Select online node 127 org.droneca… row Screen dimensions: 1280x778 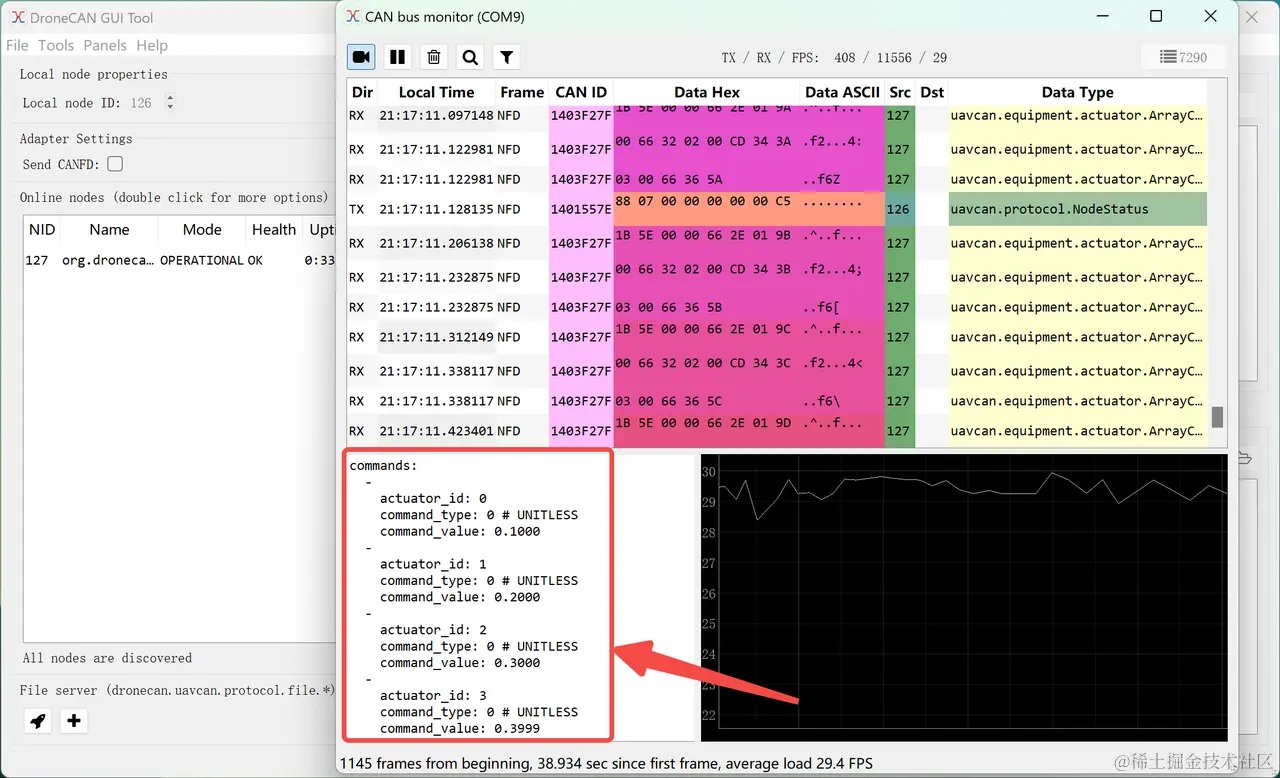(x=180, y=260)
